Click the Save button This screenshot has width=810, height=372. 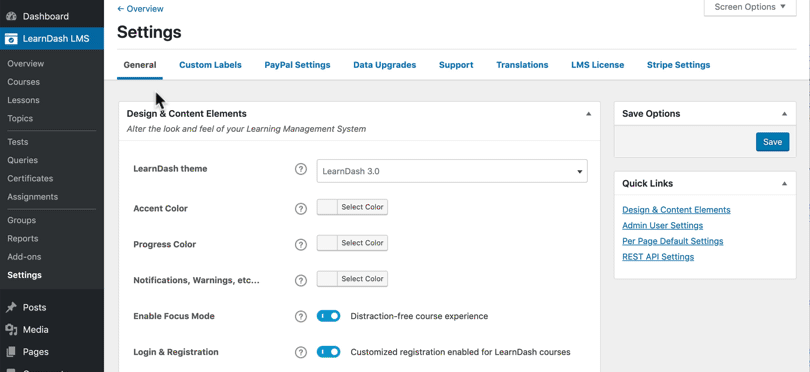point(772,142)
